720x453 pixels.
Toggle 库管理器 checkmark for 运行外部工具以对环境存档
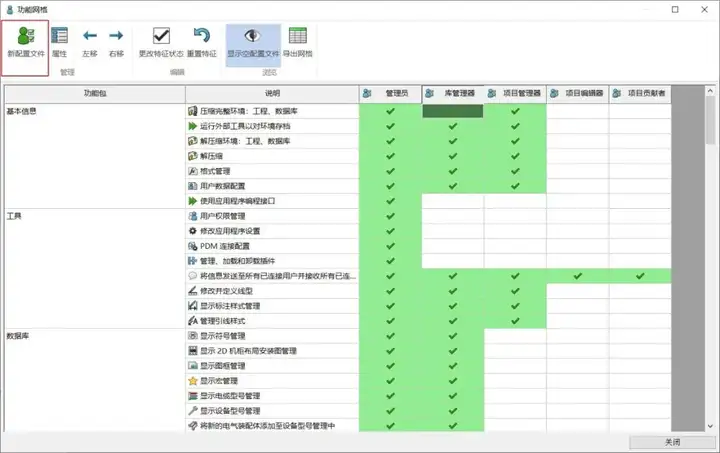(453, 126)
